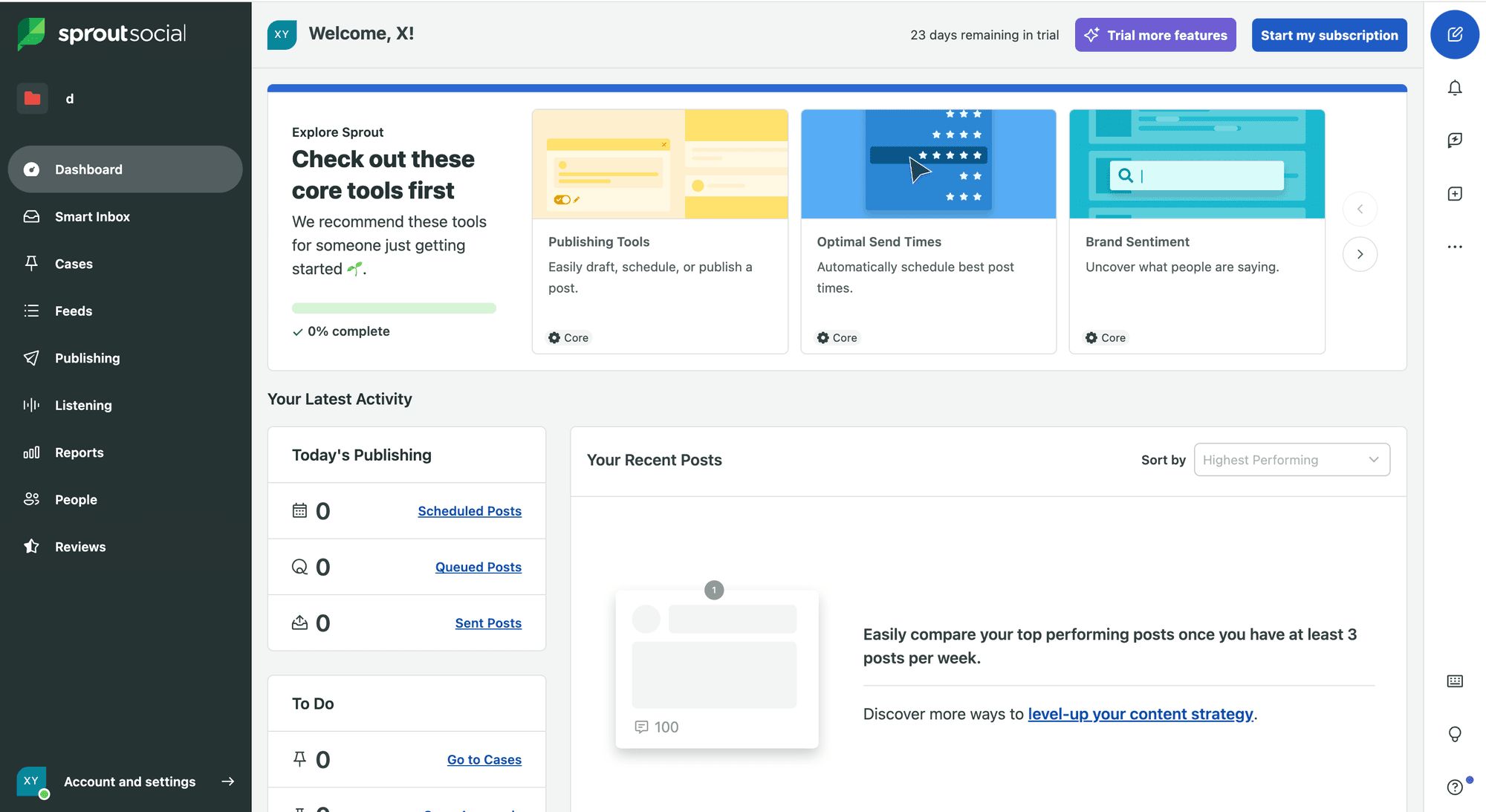Click the three-dots more options icon
The image size is (1486, 812).
[1455, 247]
